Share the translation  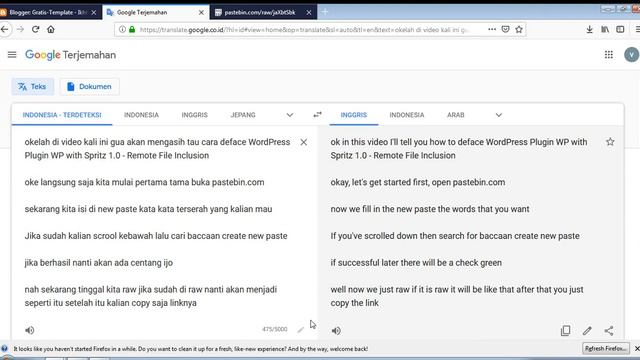pos(609,331)
